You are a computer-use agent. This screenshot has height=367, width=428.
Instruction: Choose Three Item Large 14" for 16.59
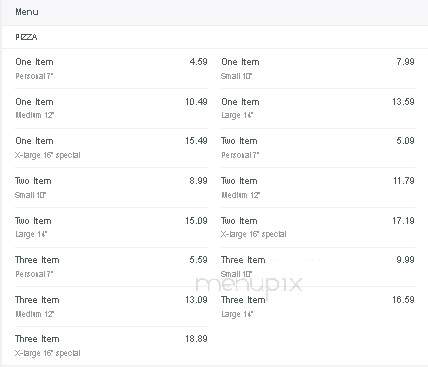[x=318, y=307]
